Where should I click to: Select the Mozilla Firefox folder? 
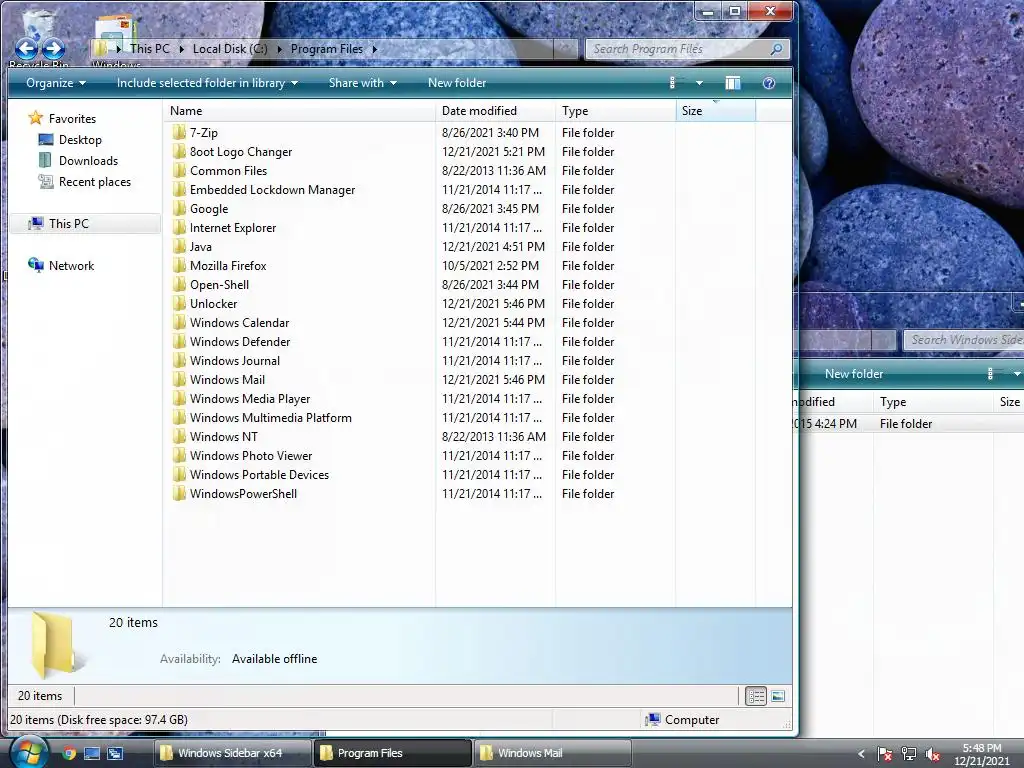pos(228,265)
